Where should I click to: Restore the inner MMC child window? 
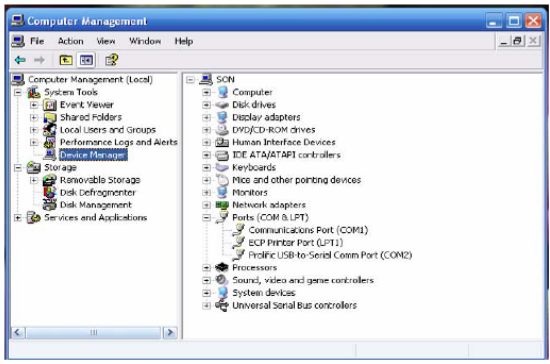coord(518,41)
